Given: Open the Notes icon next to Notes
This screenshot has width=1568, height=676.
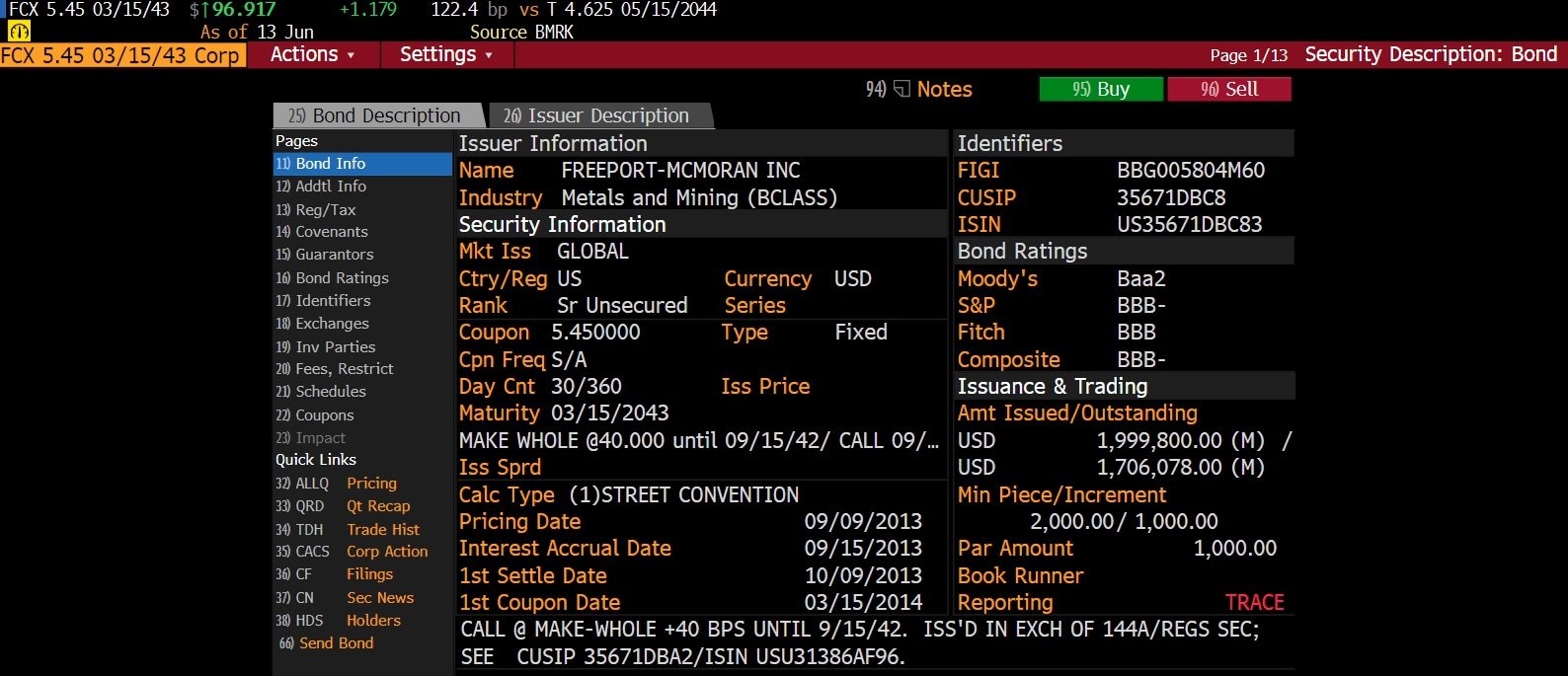Looking at the screenshot, I should click(902, 90).
